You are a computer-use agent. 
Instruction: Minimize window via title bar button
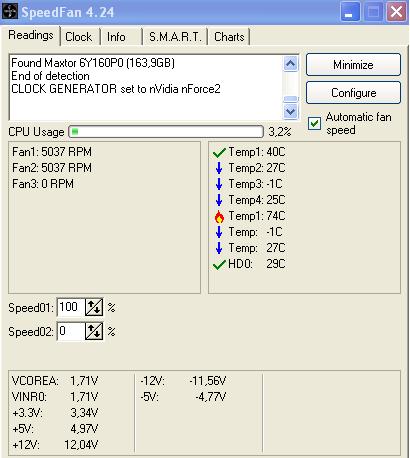coord(350,12)
